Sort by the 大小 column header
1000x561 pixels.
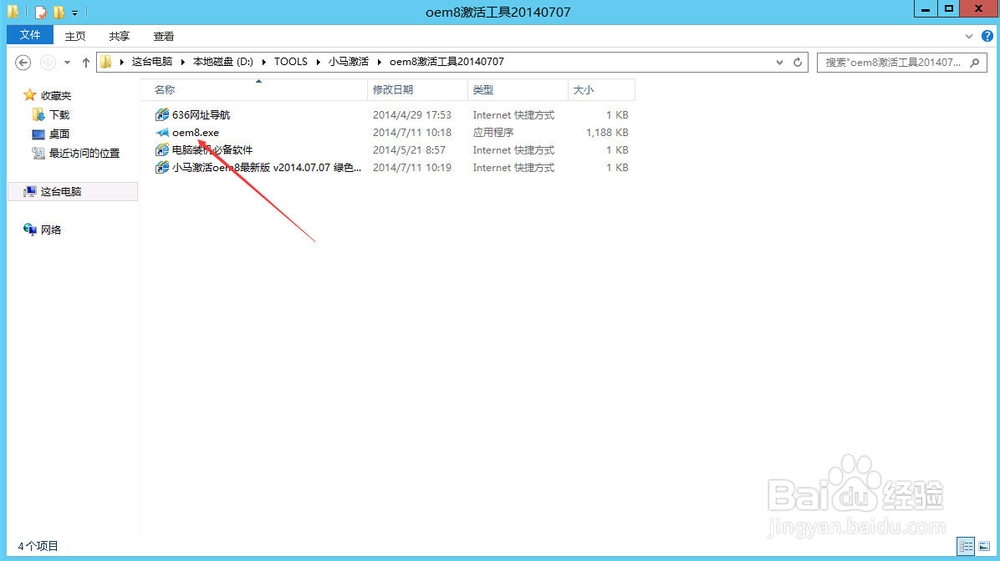coord(601,90)
